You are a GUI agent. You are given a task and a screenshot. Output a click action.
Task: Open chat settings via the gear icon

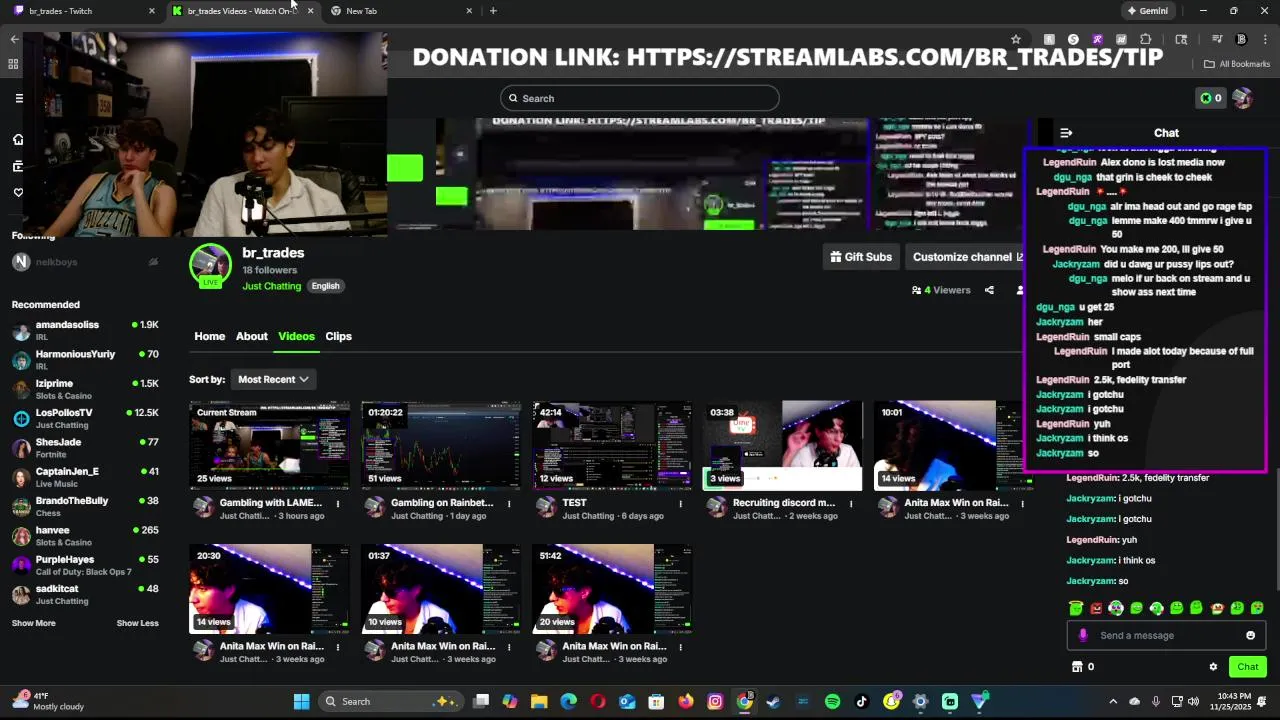(x=1213, y=667)
